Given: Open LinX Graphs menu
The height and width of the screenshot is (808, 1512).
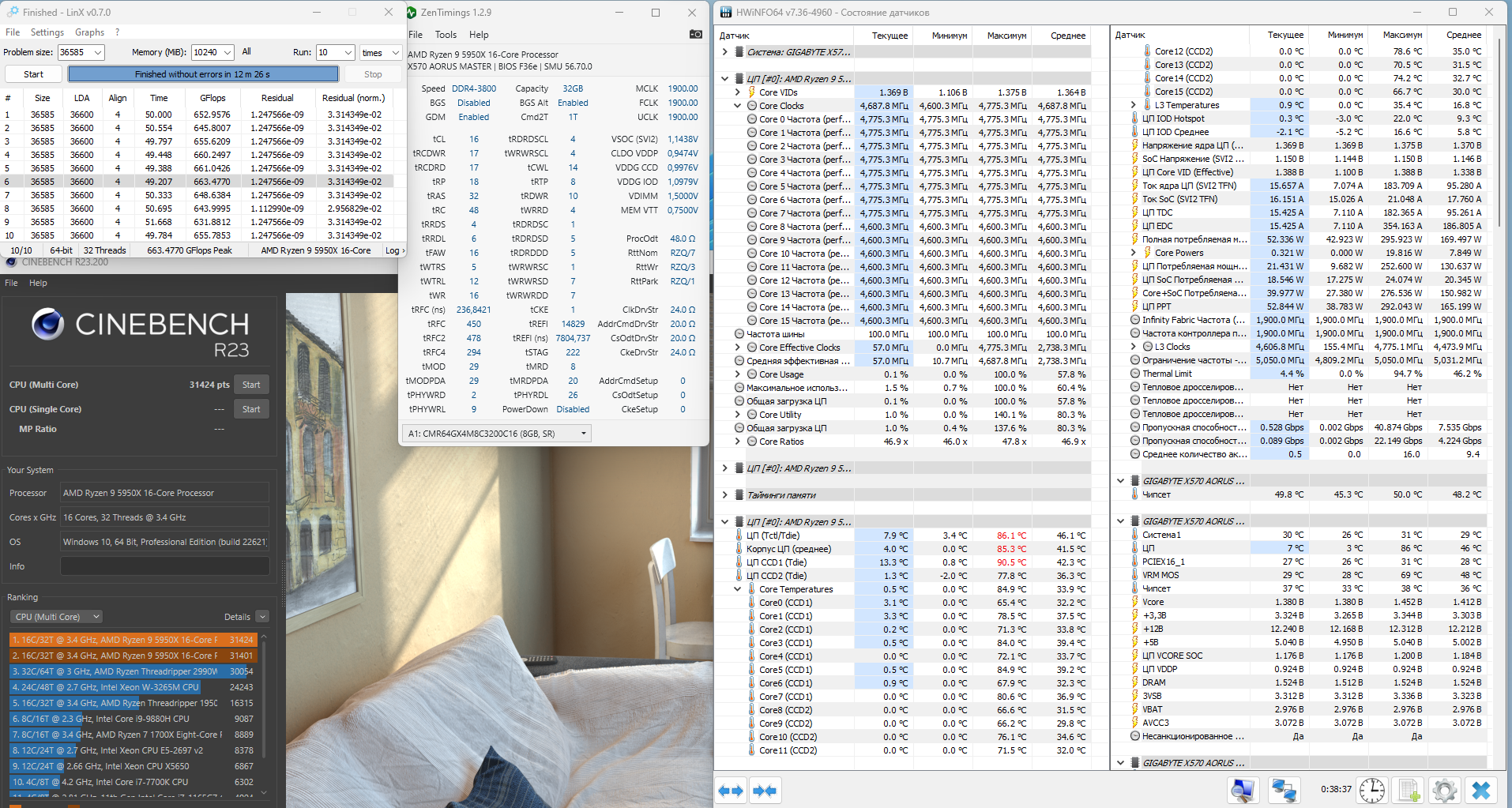Looking at the screenshot, I should [x=89, y=32].
